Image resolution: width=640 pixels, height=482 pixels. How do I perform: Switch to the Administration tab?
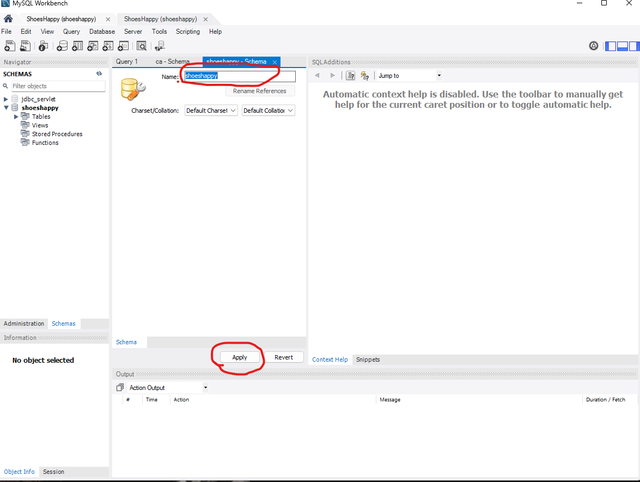tap(24, 324)
